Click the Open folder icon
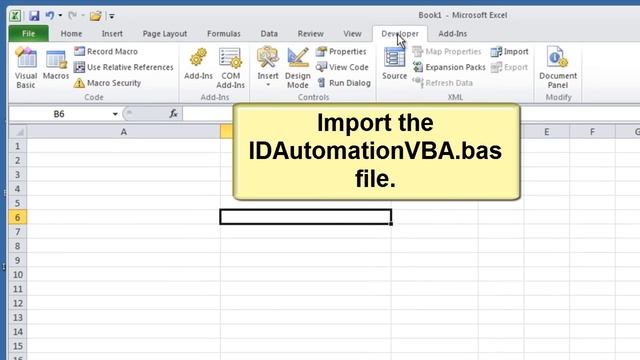This screenshot has height=360, width=640. click(x=96, y=16)
